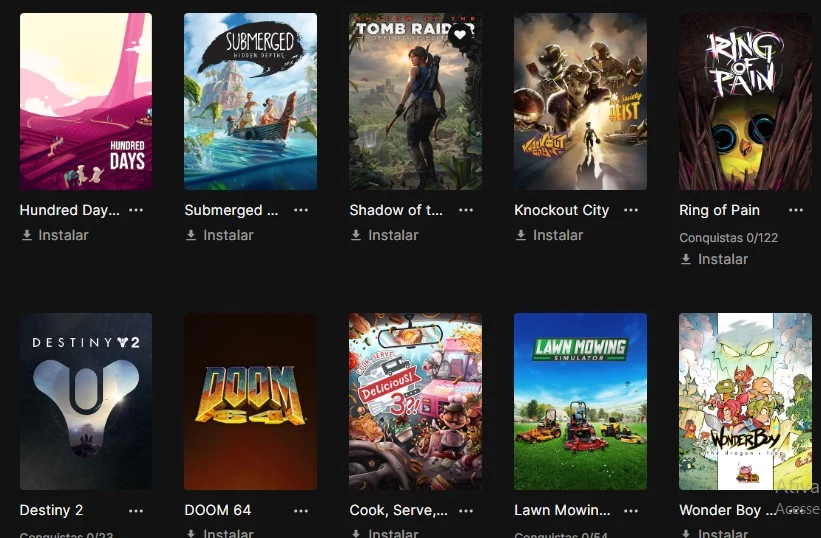Viewport: 821px width, 538px height.
Task: Install Hundred Days
Action: [55, 236]
